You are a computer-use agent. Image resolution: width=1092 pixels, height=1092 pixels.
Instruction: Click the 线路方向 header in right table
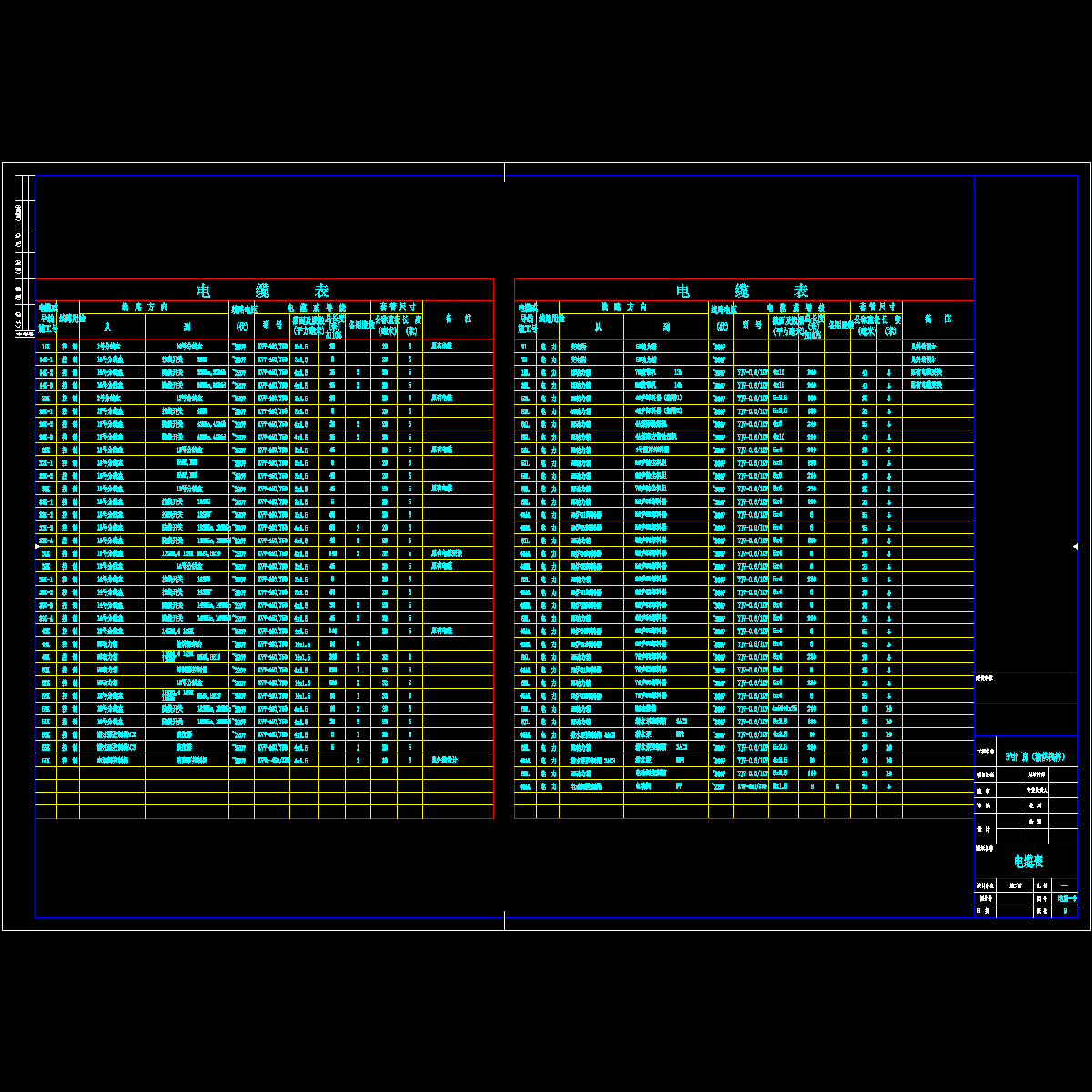pyautogui.click(x=624, y=307)
